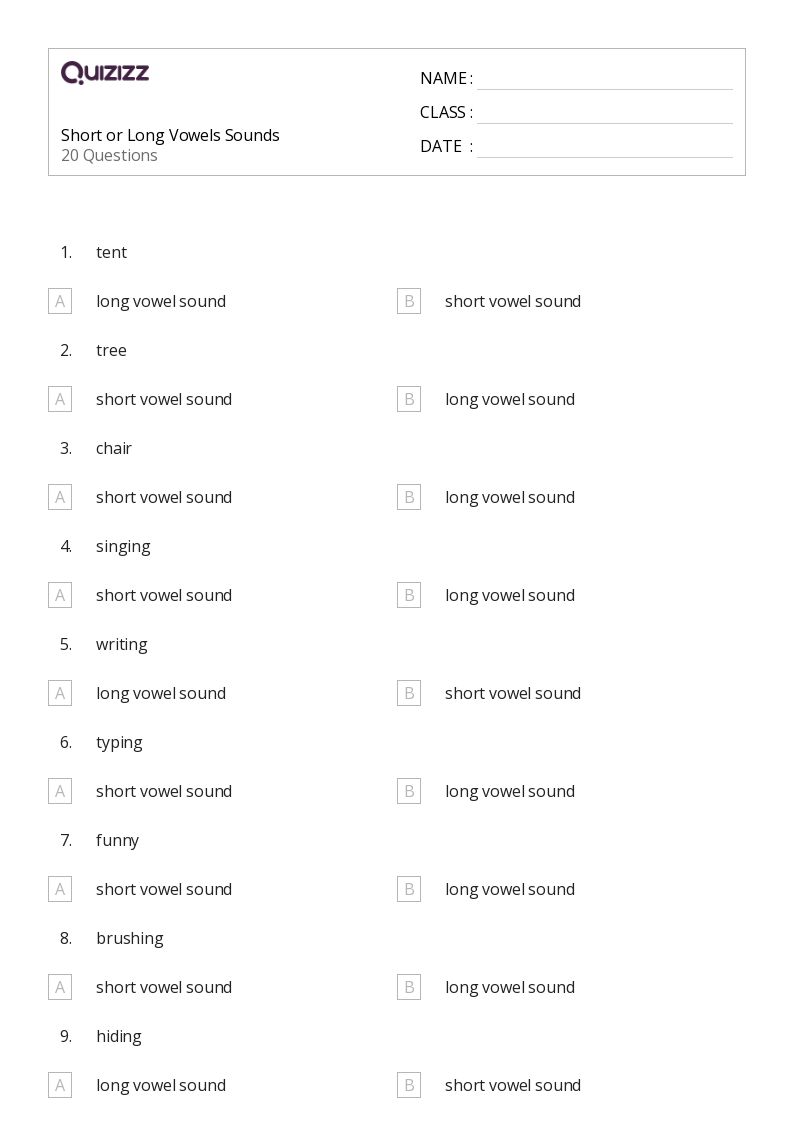This screenshot has height=1123, width=794.
Task: Click the DATE input line
Action: pyautogui.click(x=605, y=148)
